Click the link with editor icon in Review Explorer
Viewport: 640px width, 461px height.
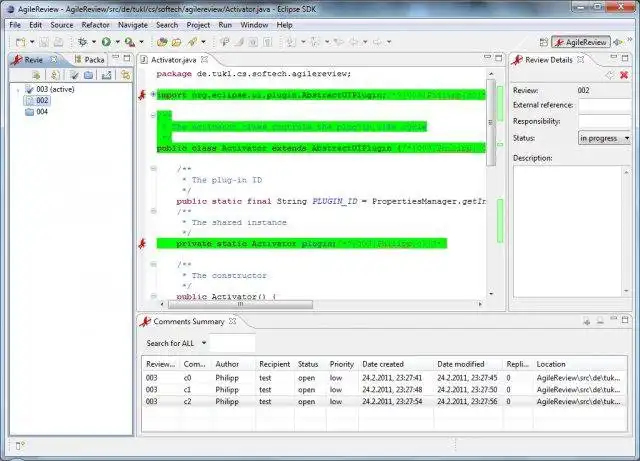(125, 75)
